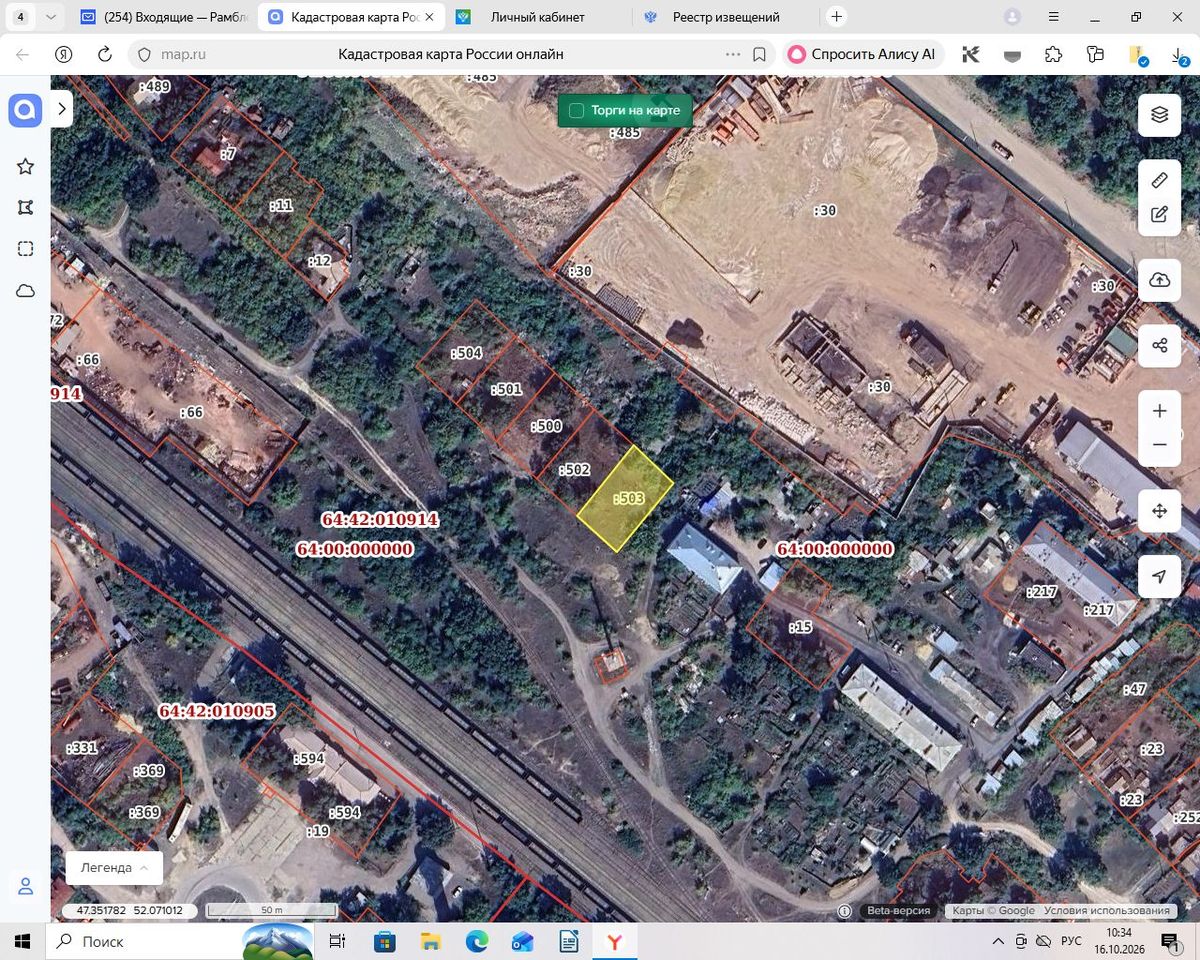Activate the pan/move map tool
1200x960 pixels.
pyautogui.click(x=1159, y=511)
